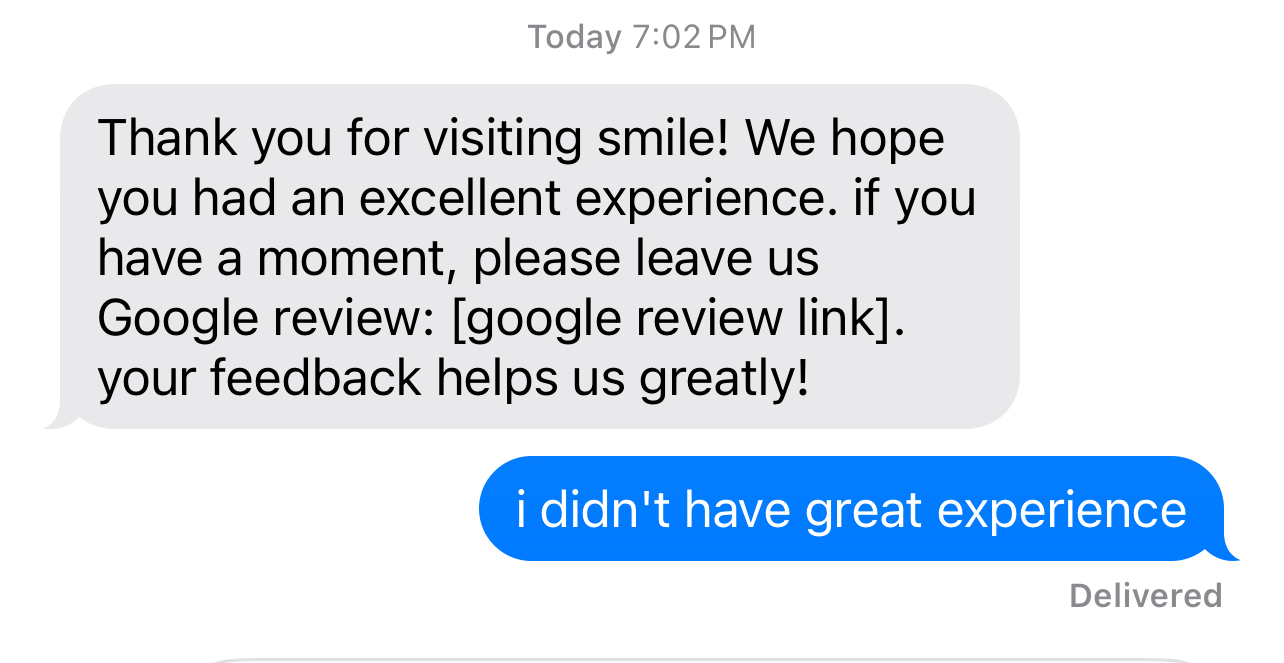This screenshot has width=1284, height=663.
Task: Click the Google review: text
Action: pyautogui.click(x=268, y=318)
